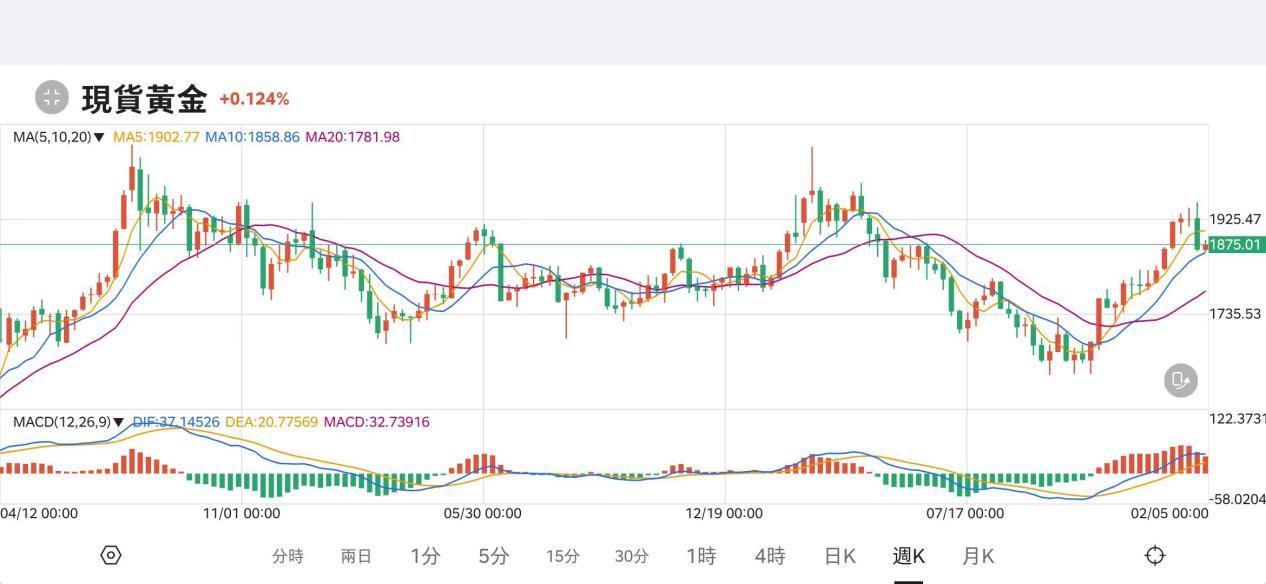Image resolution: width=1266 pixels, height=584 pixels.
Task: Click the +0.124% change label
Action: [254, 99]
